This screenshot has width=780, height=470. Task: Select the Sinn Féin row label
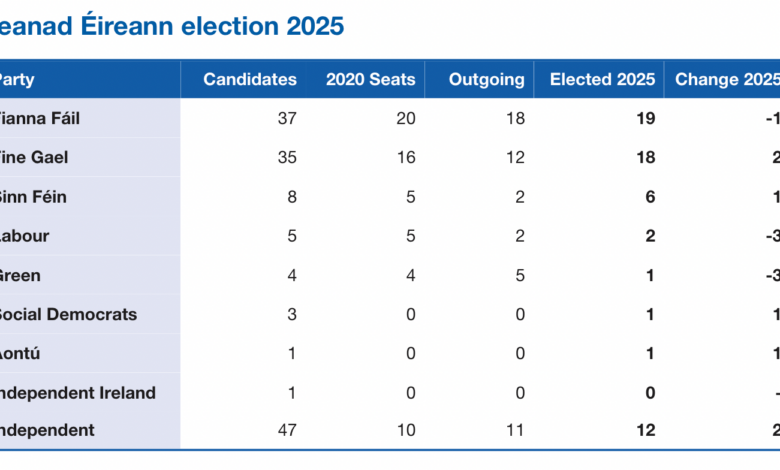click(x=33, y=197)
